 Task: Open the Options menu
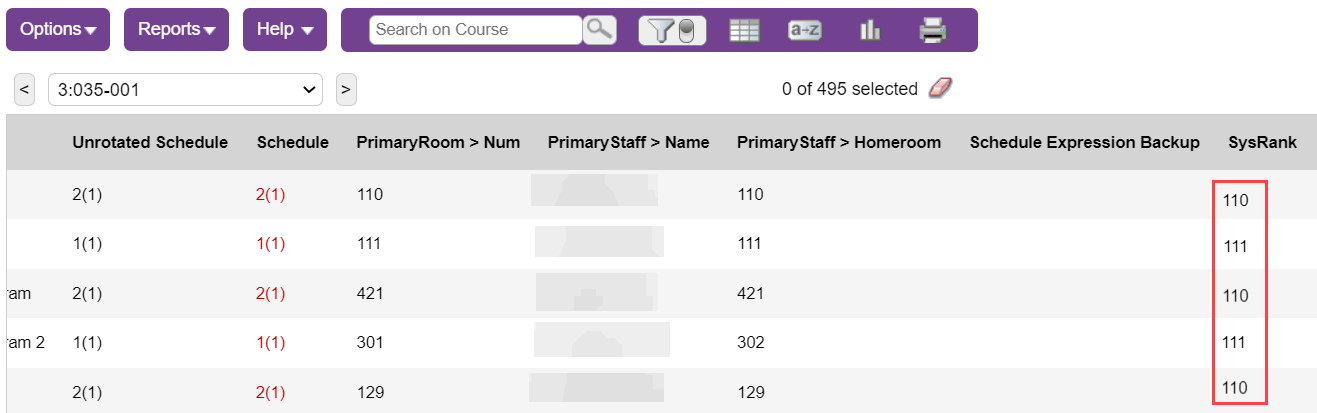point(58,29)
